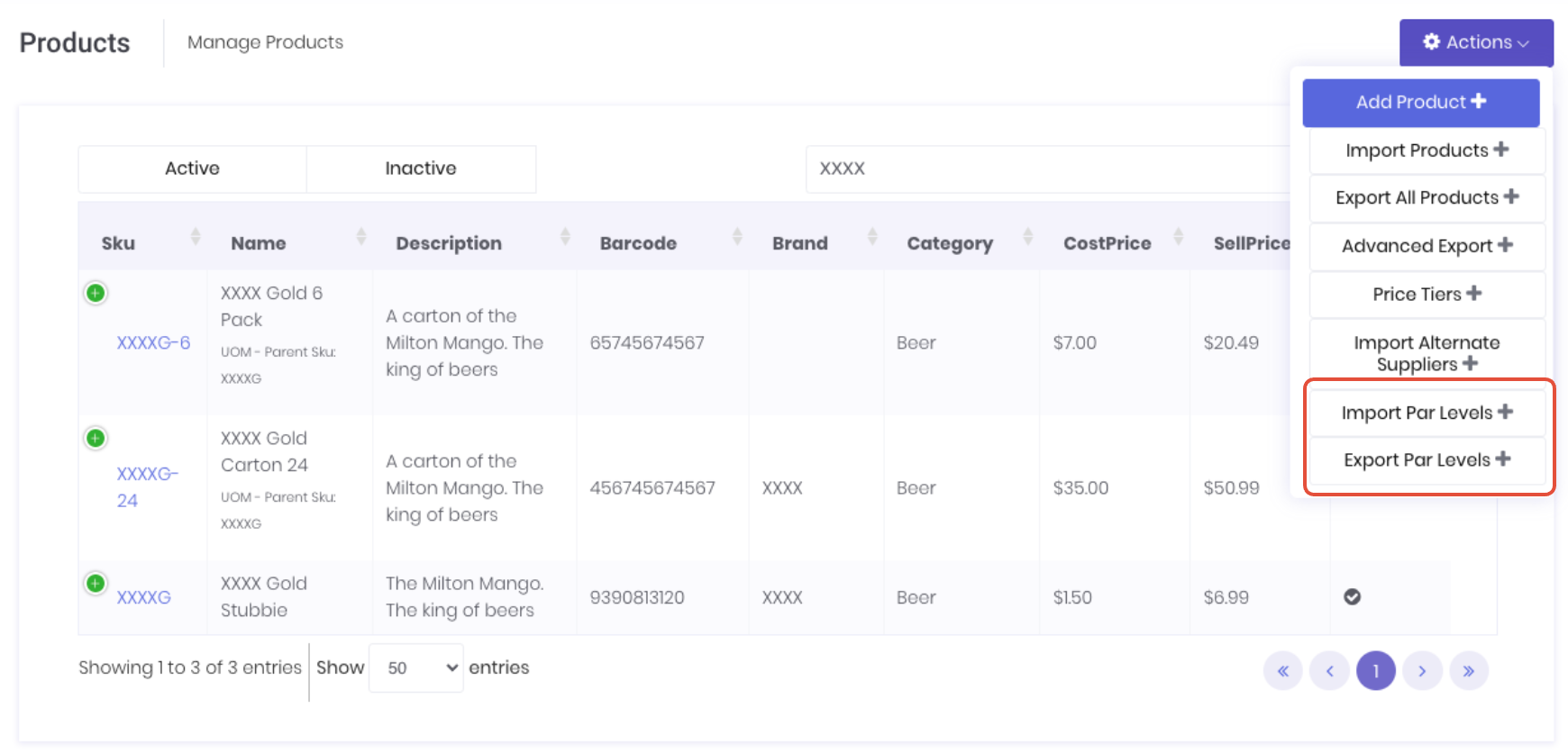The height and width of the screenshot is (754, 1568).
Task: Go to the next page arrow
Action: point(1422,671)
